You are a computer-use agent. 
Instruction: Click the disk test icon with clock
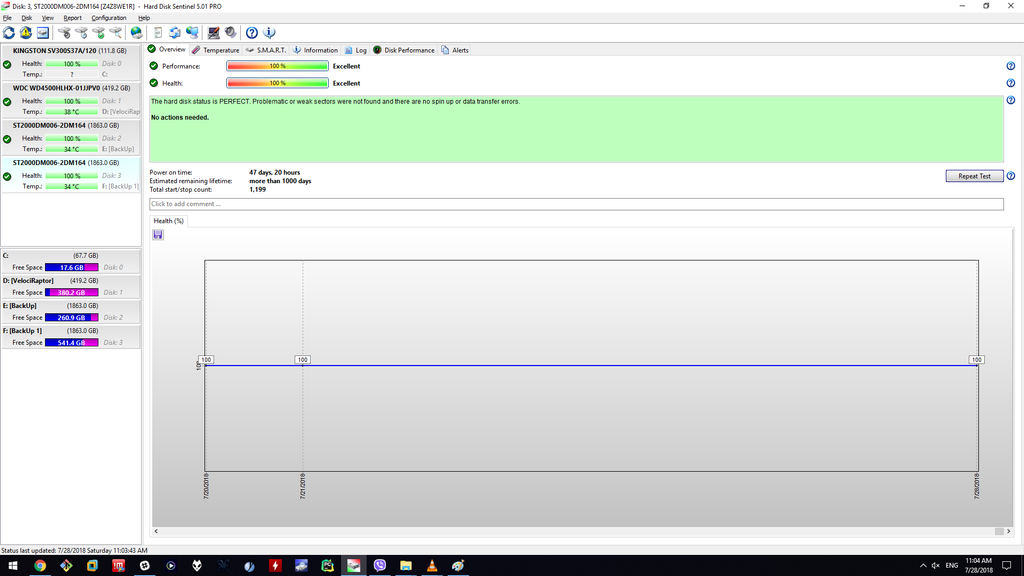pos(81,33)
